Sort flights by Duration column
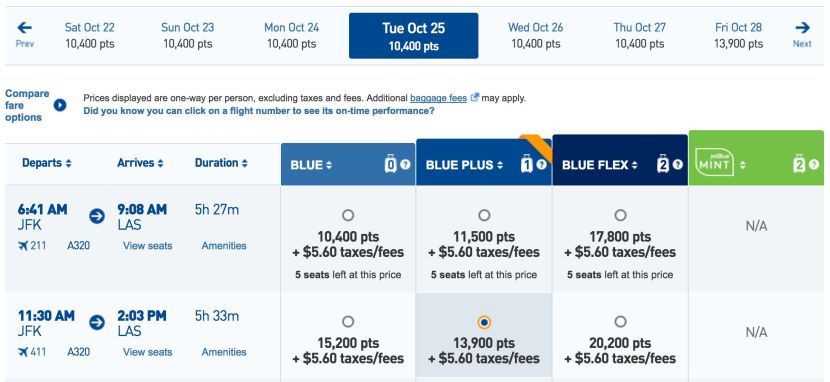 (221, 163)
